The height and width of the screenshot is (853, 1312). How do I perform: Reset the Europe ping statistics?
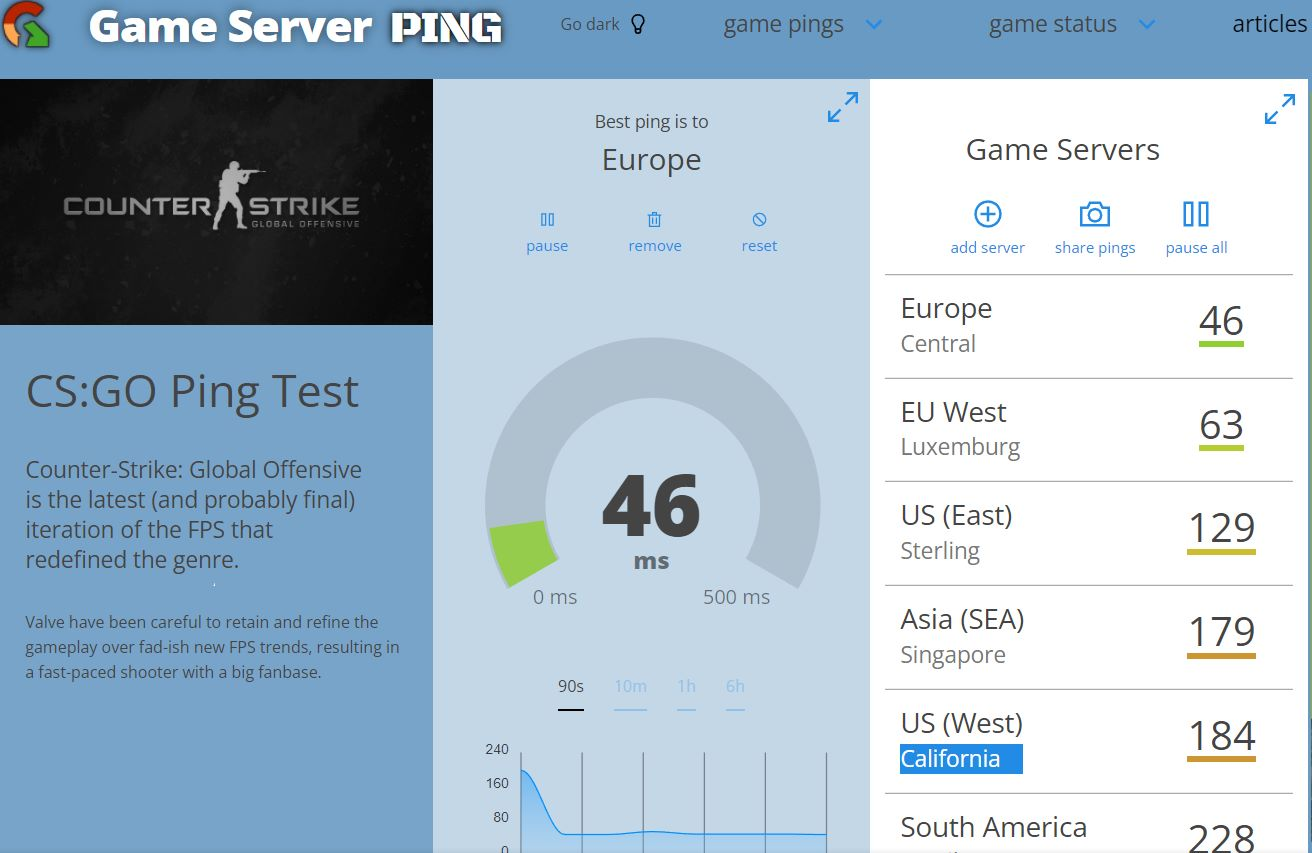point(759,232)
